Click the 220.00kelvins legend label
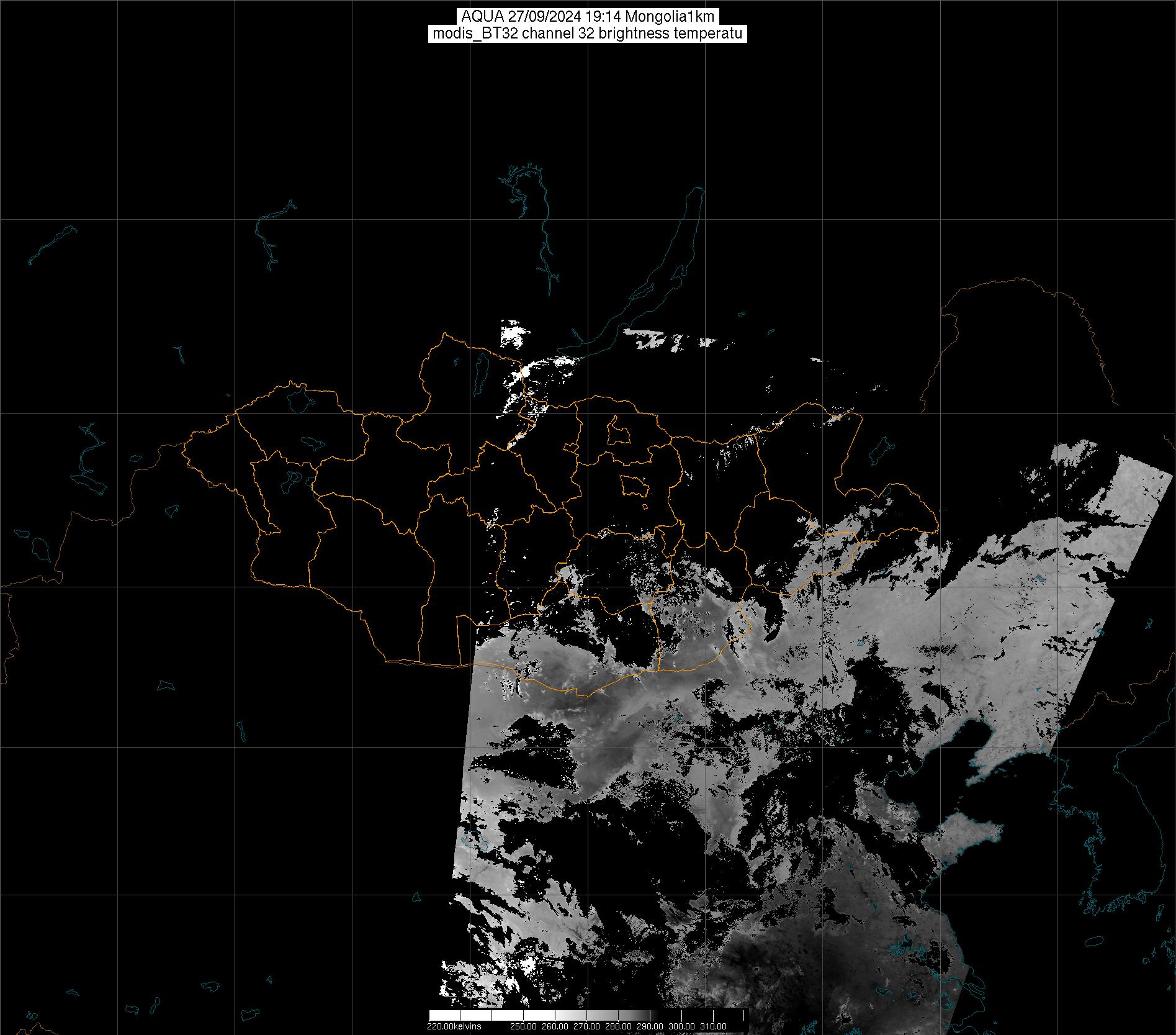Viewport: 1176px width, 1035px height. coord(454,1026)
